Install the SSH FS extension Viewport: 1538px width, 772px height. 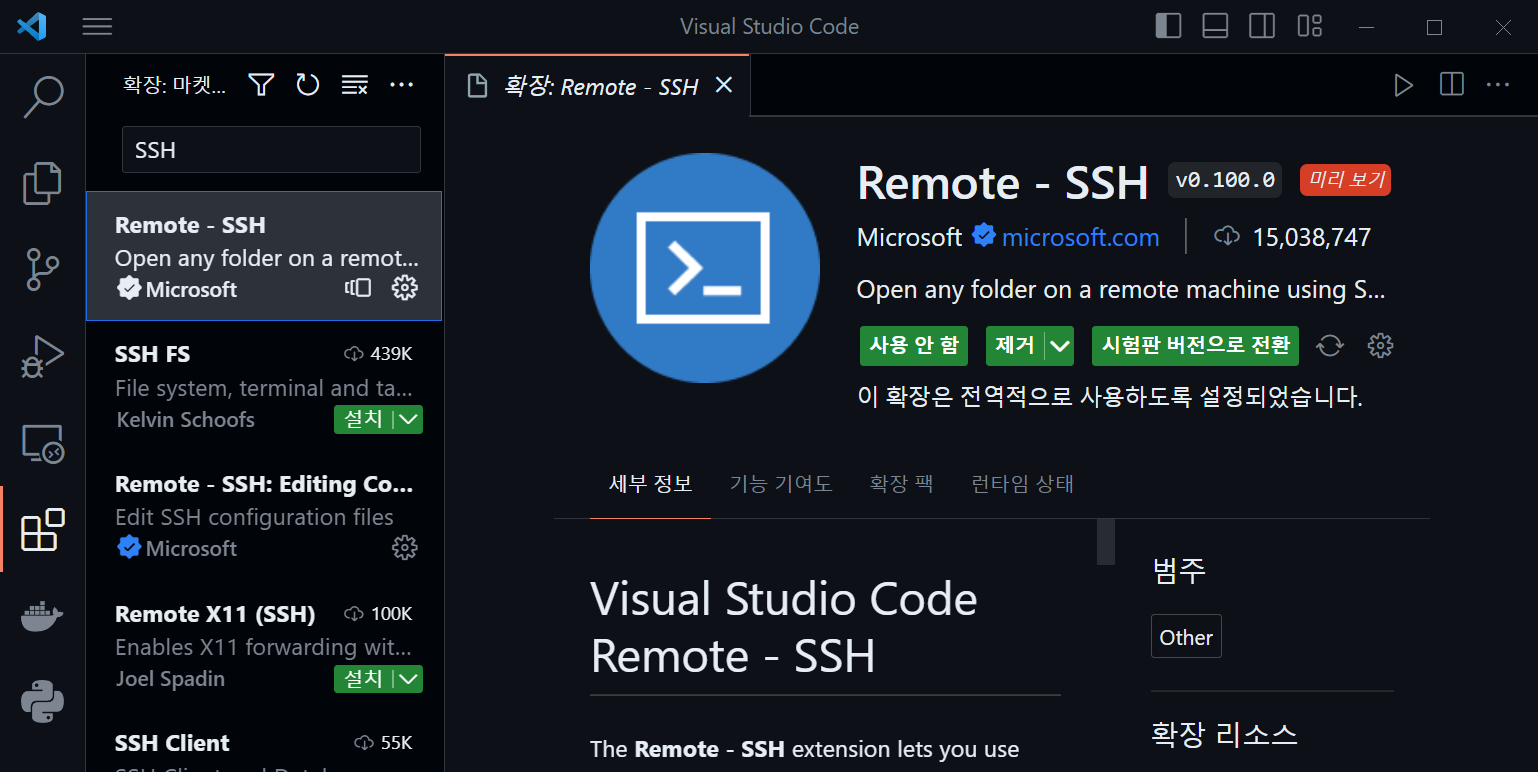point(363,419)
